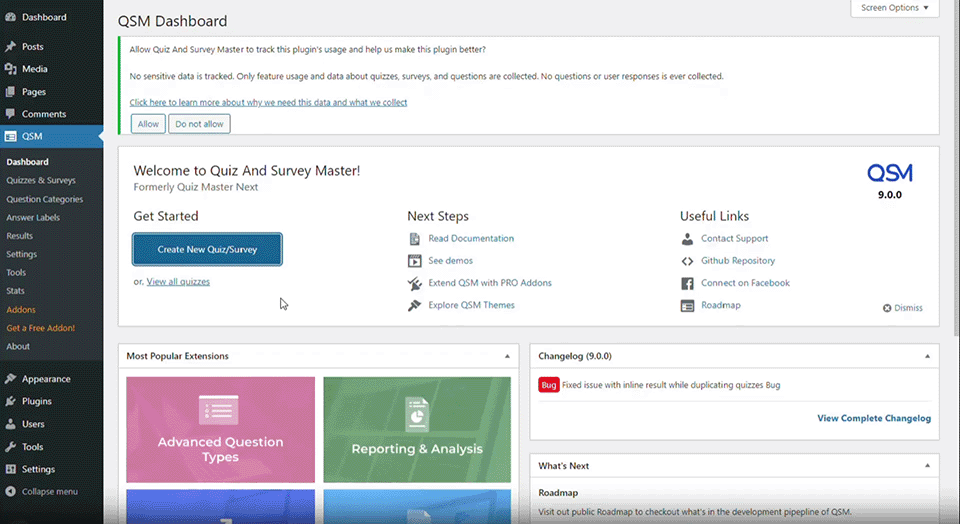
Task: Open Reporting & Analysis extension tile
Action: (417, 430)
